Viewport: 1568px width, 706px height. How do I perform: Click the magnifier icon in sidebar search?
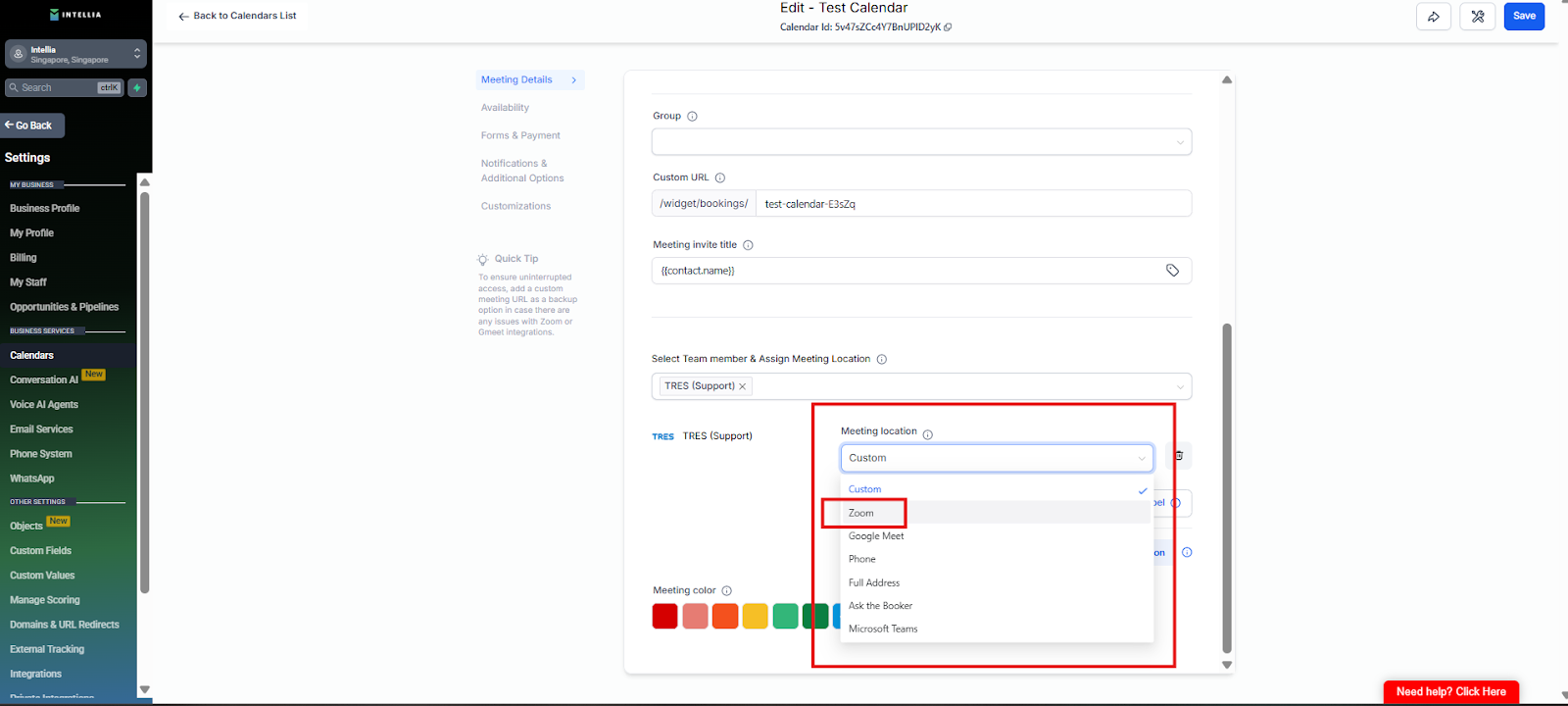tap(14, 87)
